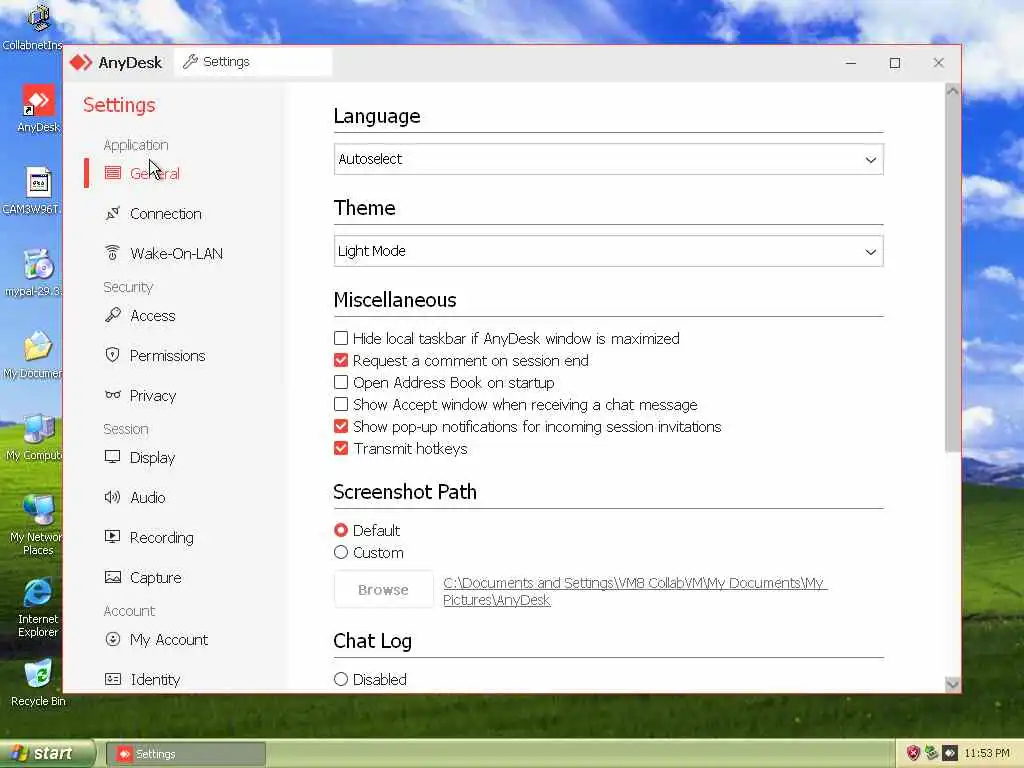Uncheck Transmit hotkeys option
The height and width of the screenshot is (768, 1024).
pos(341,448)
